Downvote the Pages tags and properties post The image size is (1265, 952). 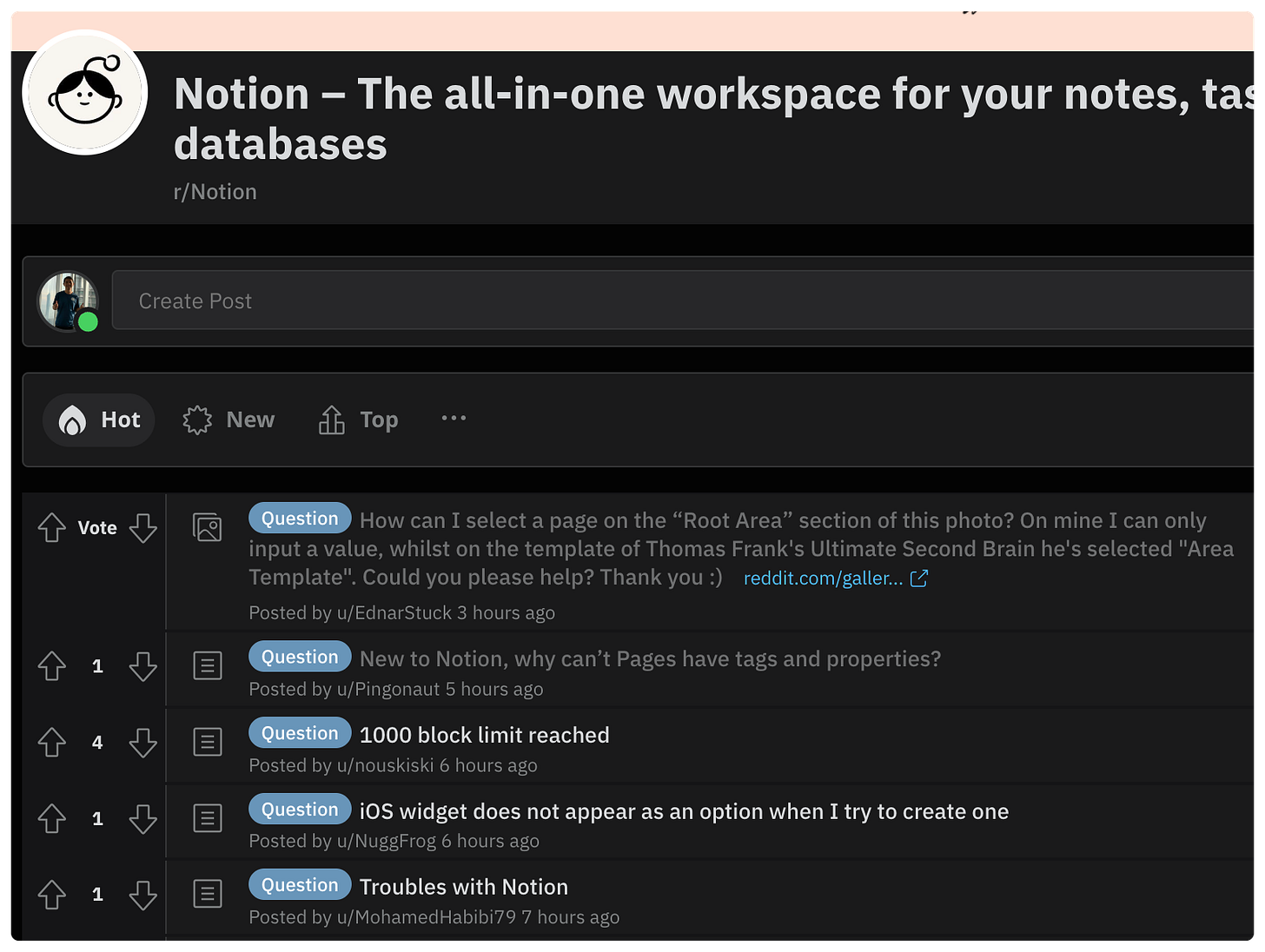(x=143, y=666)
